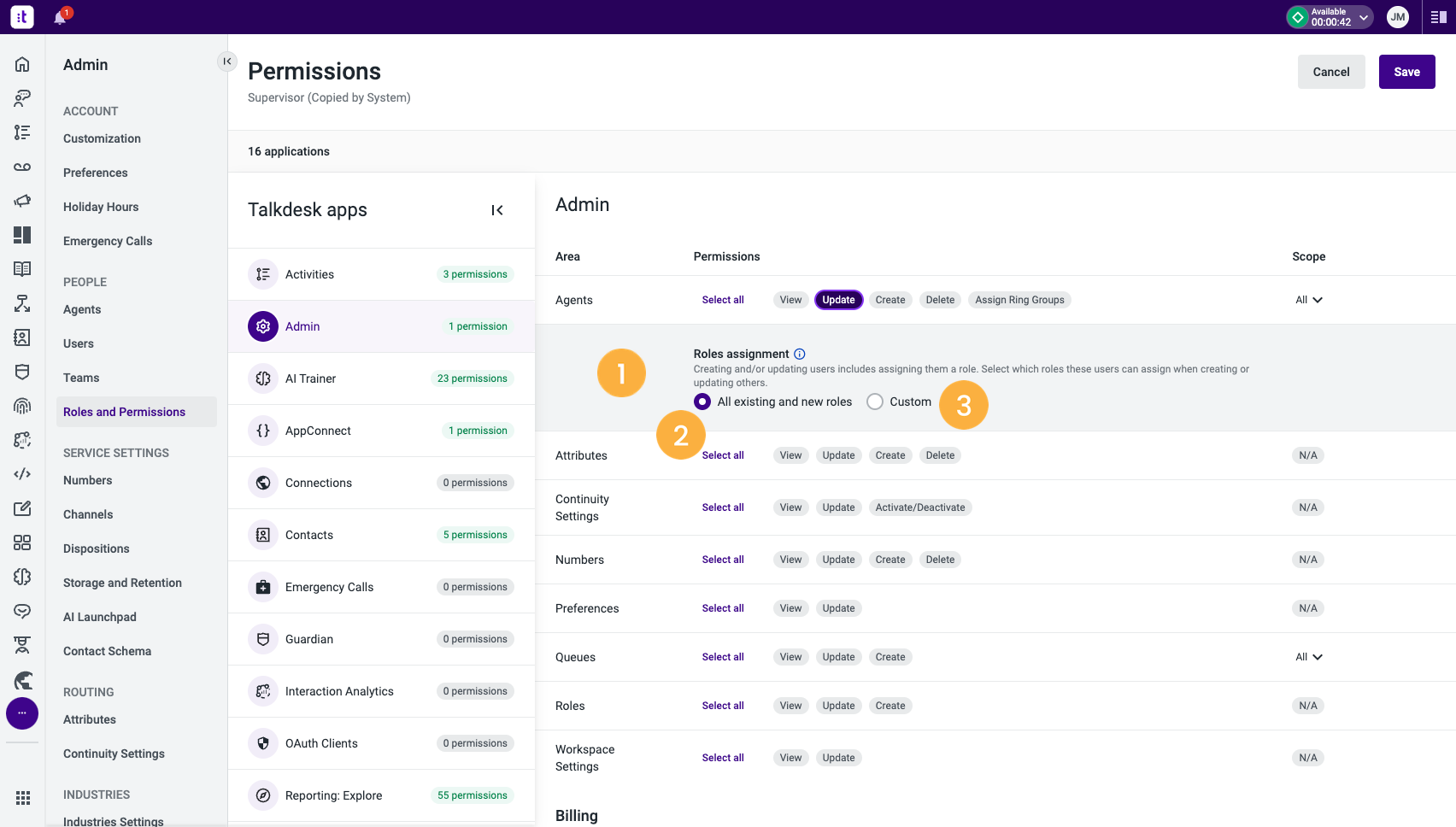Screen dimensions: 1456x827
Task: Collapse the Talkdesk apps panel
Action: tap(496, 209)
